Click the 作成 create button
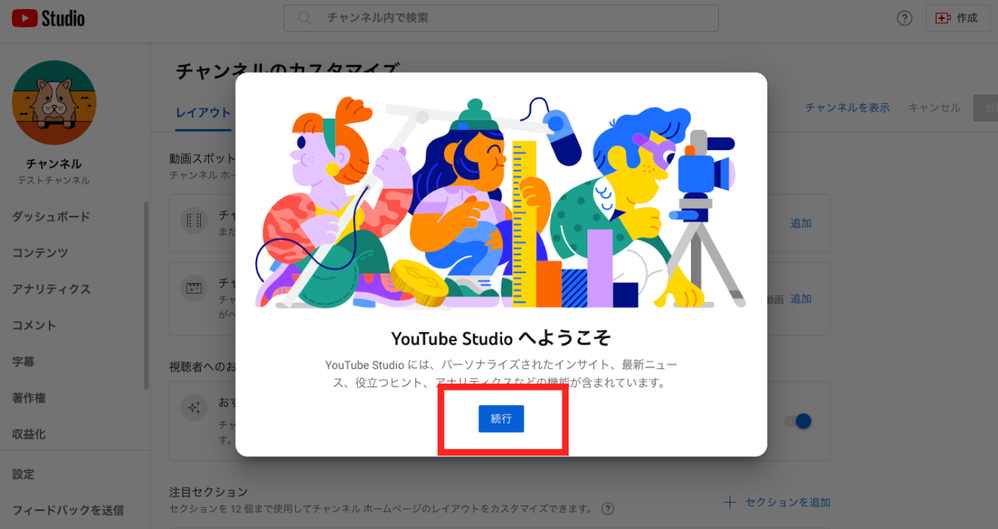 point(957,18)
